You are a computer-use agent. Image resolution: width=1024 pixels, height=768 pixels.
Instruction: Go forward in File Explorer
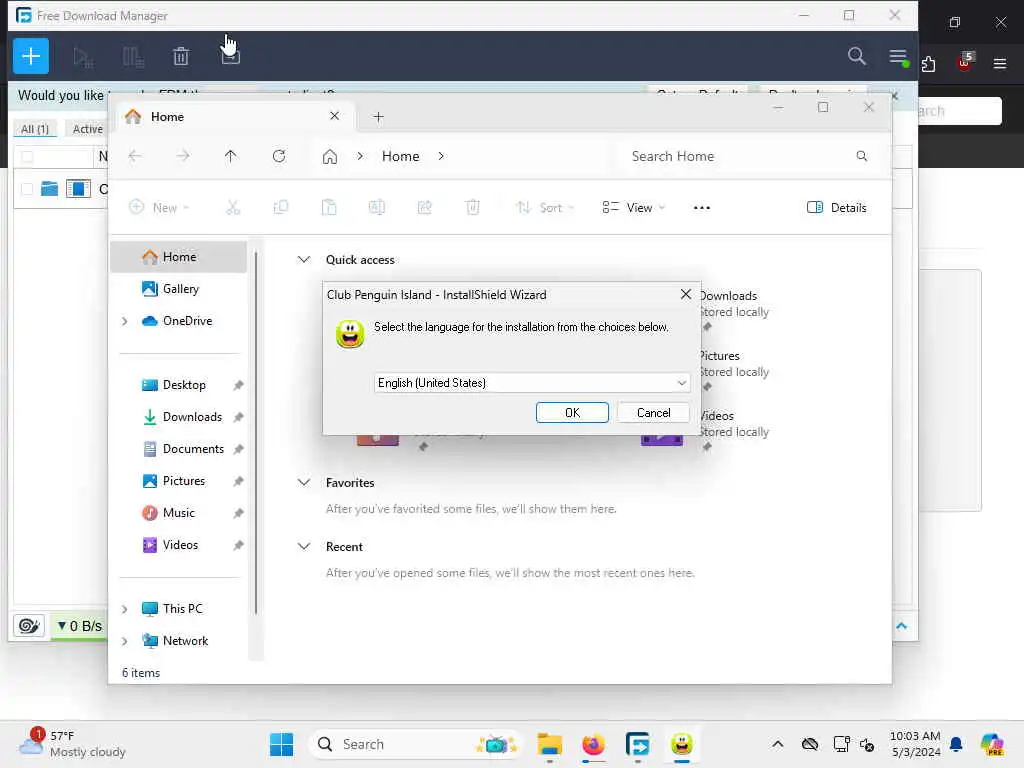coord(183,156)
